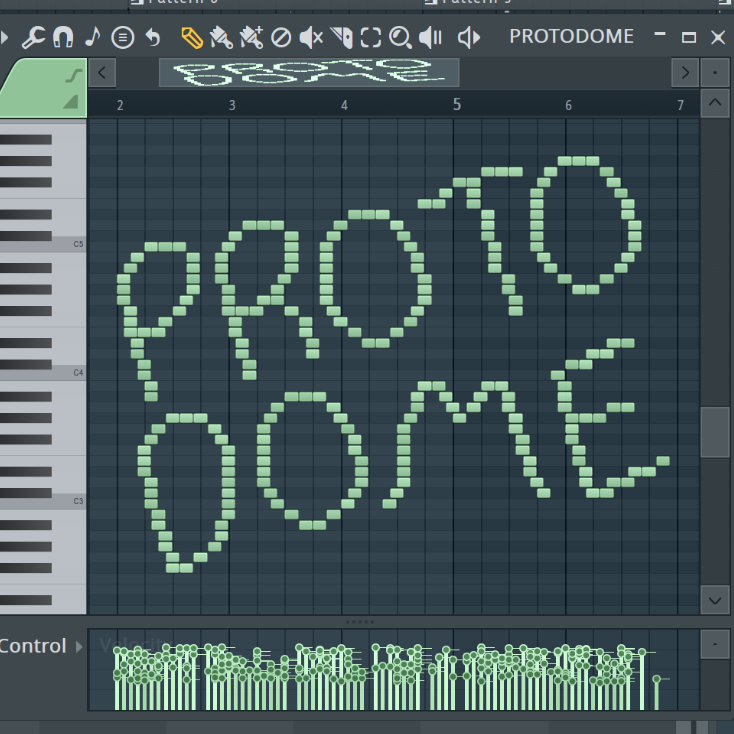This screenshot has width=734, height=734.
Task: Select the Paint brush tool
Action: (221, 38)
